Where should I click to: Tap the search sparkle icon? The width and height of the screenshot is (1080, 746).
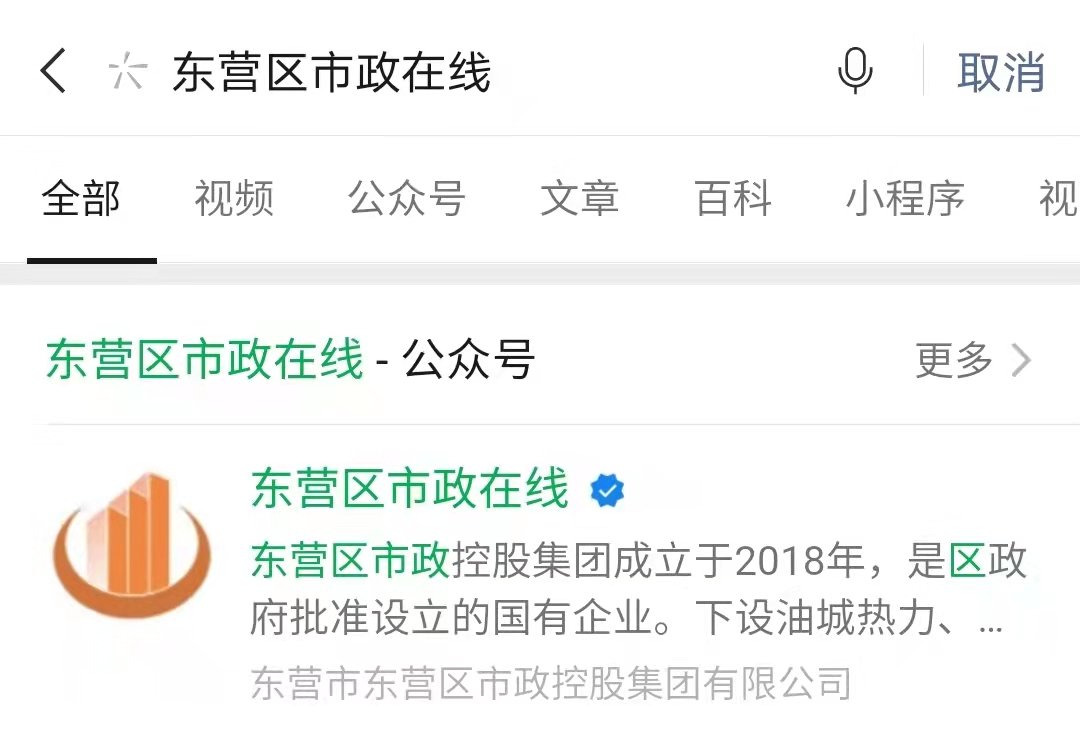click(x=128, y=71)
